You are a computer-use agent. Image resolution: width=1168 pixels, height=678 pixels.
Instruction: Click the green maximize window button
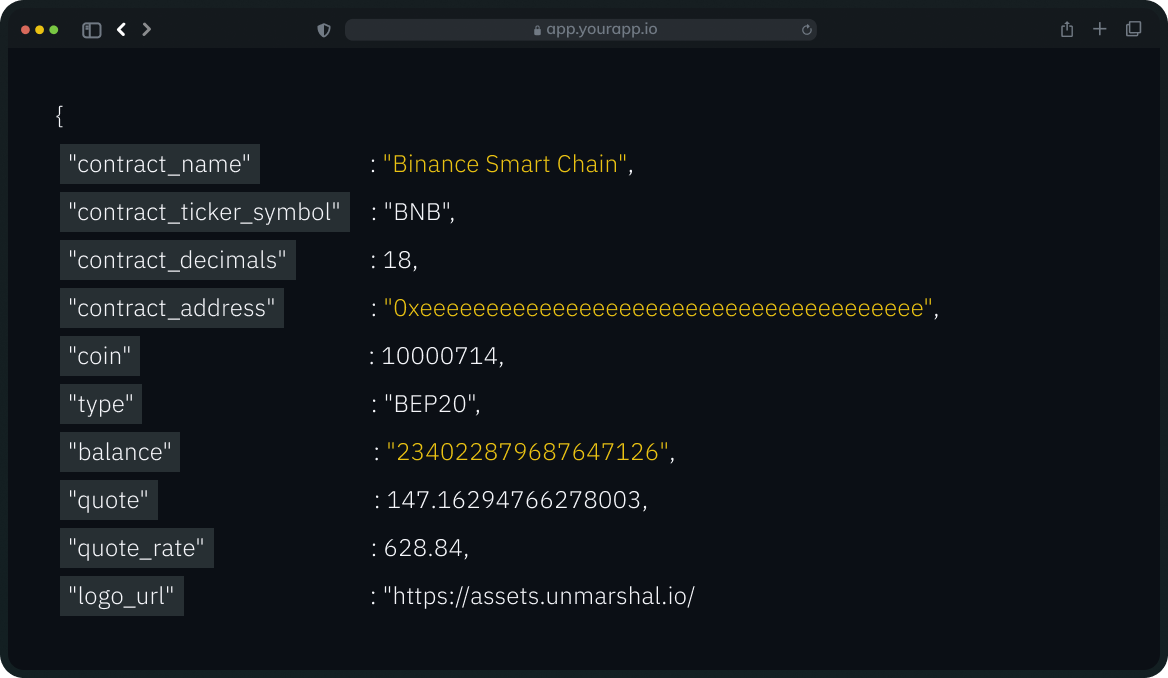(x=54, y=30)
